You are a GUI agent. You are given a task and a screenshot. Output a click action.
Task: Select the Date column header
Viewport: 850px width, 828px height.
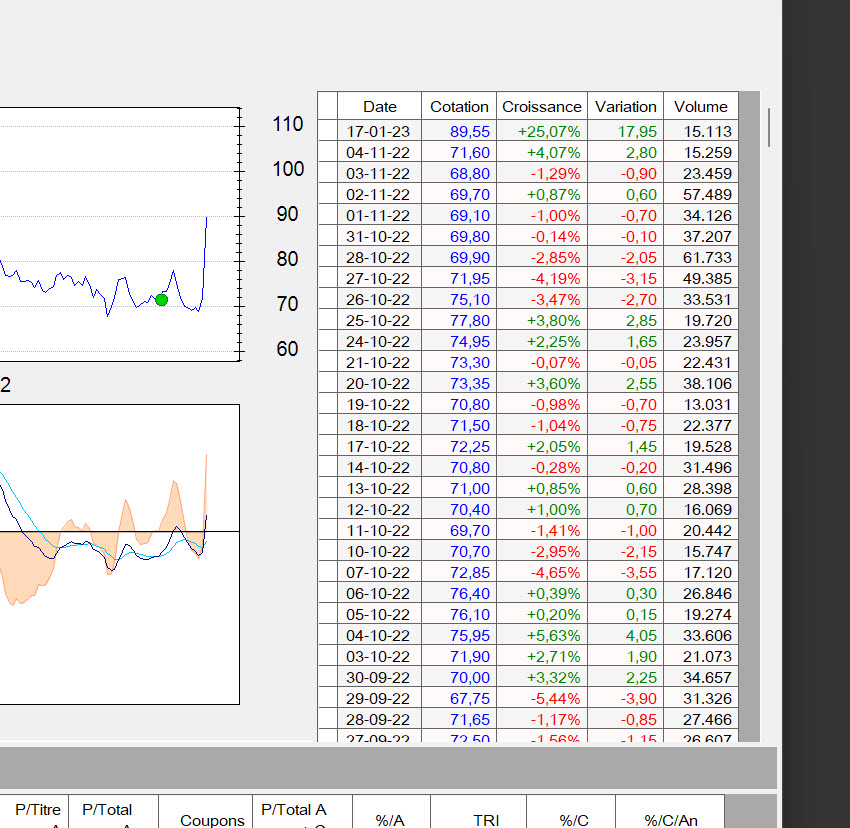pyautogui.click(x=379, y=106)
